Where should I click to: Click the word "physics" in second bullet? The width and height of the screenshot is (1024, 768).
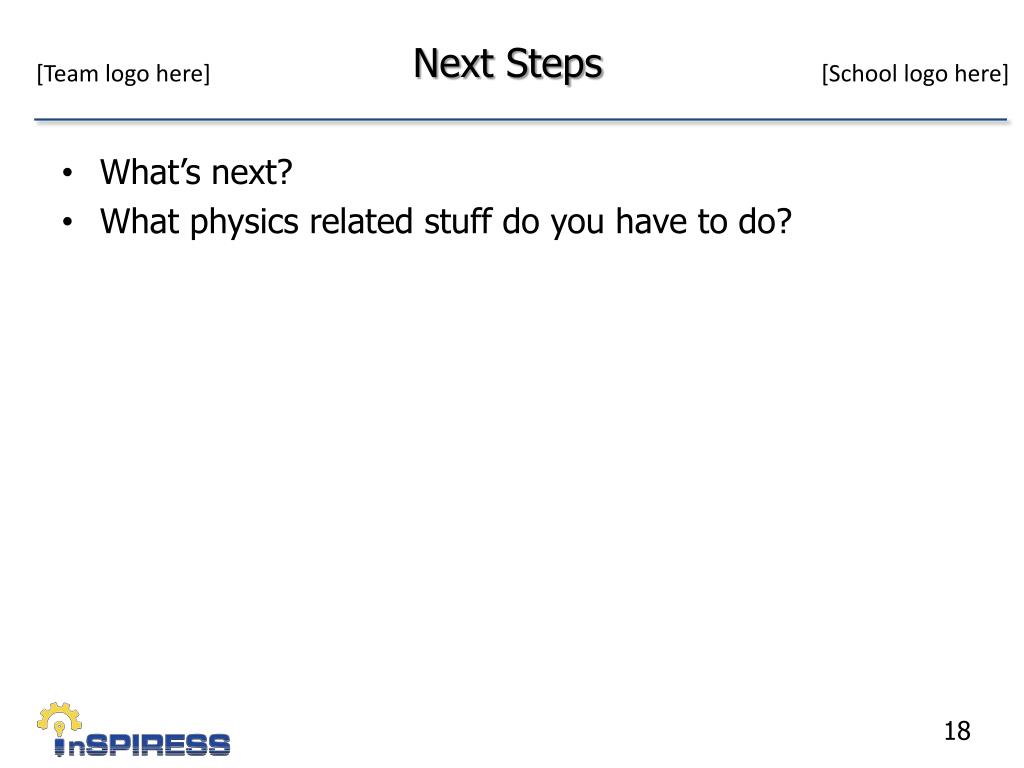click(x=244, y=223)
